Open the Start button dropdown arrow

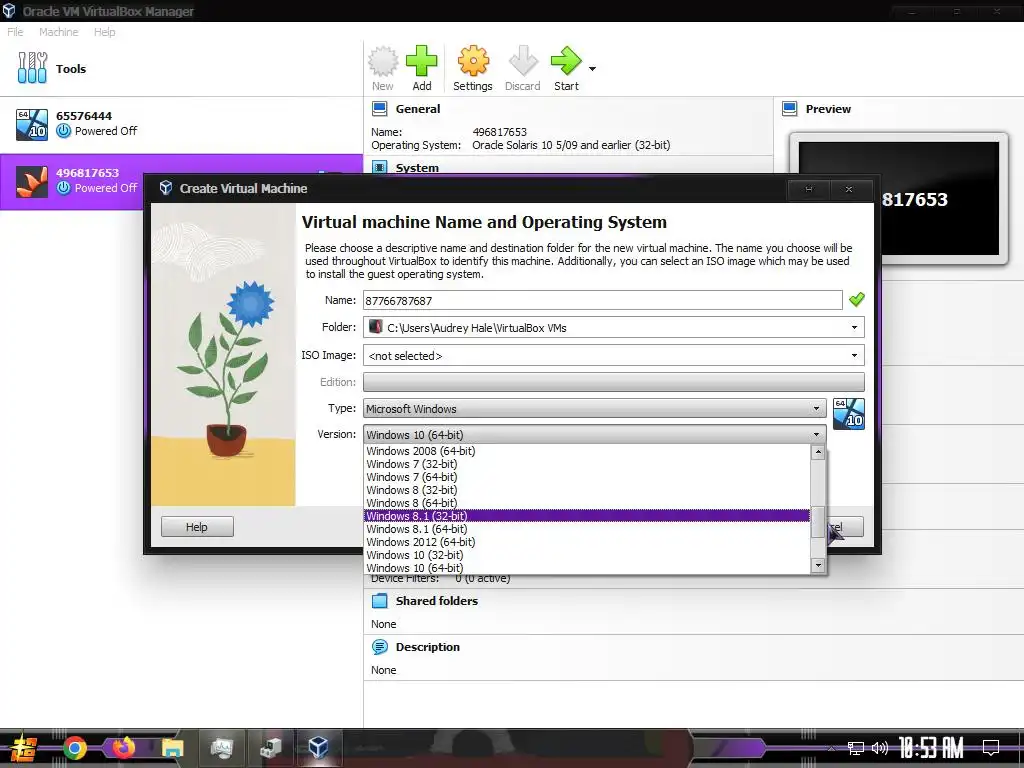click(592, 69)
